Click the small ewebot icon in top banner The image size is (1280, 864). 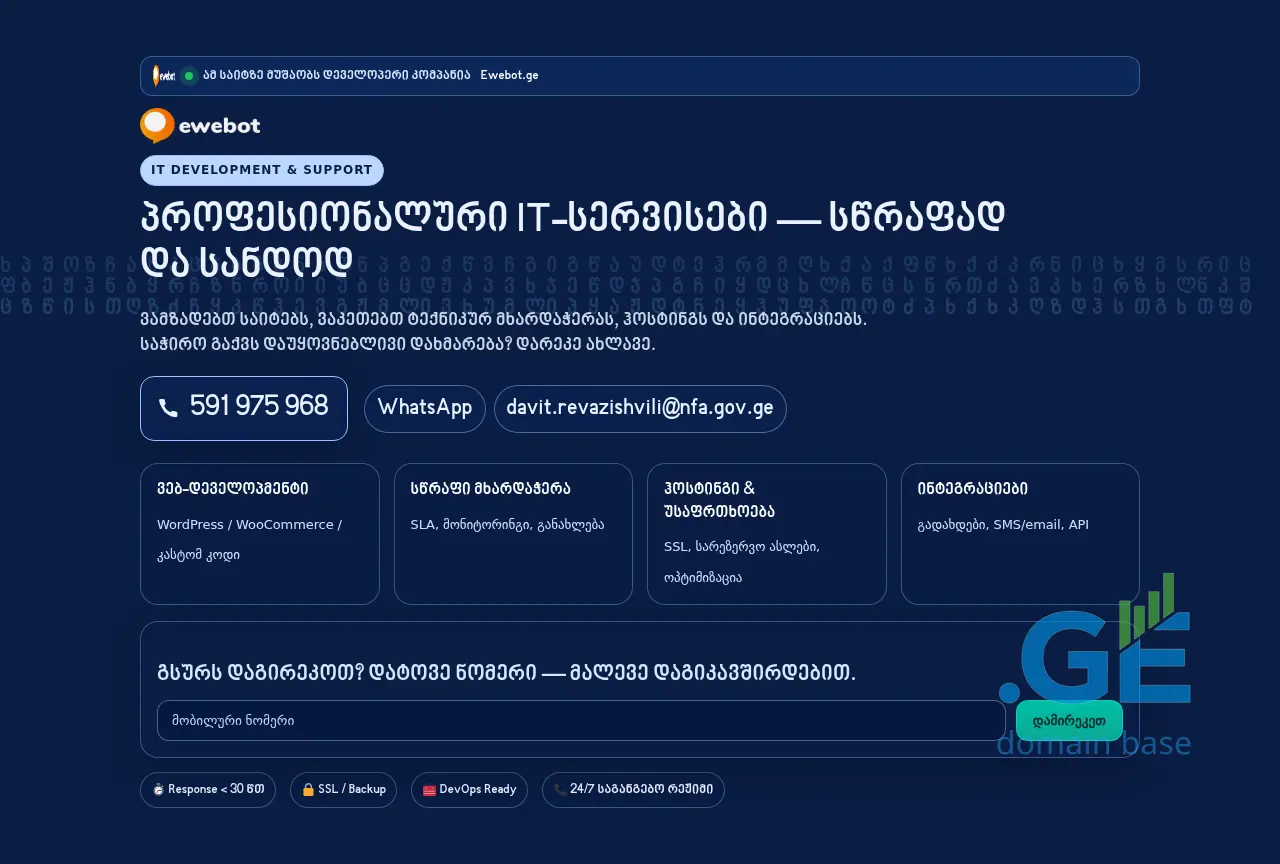click(x=157, y=76)
